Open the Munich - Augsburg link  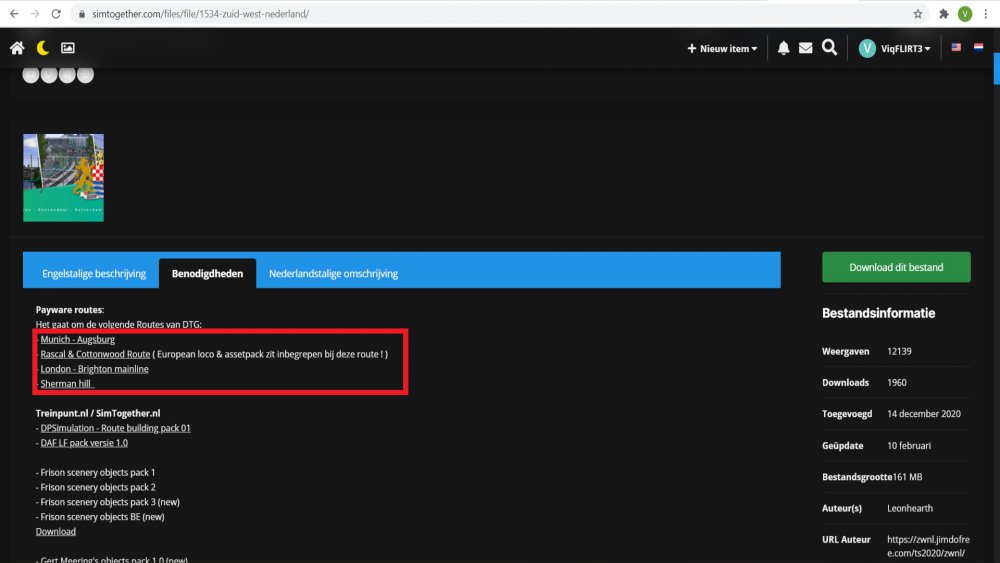[x=77, y=340]
